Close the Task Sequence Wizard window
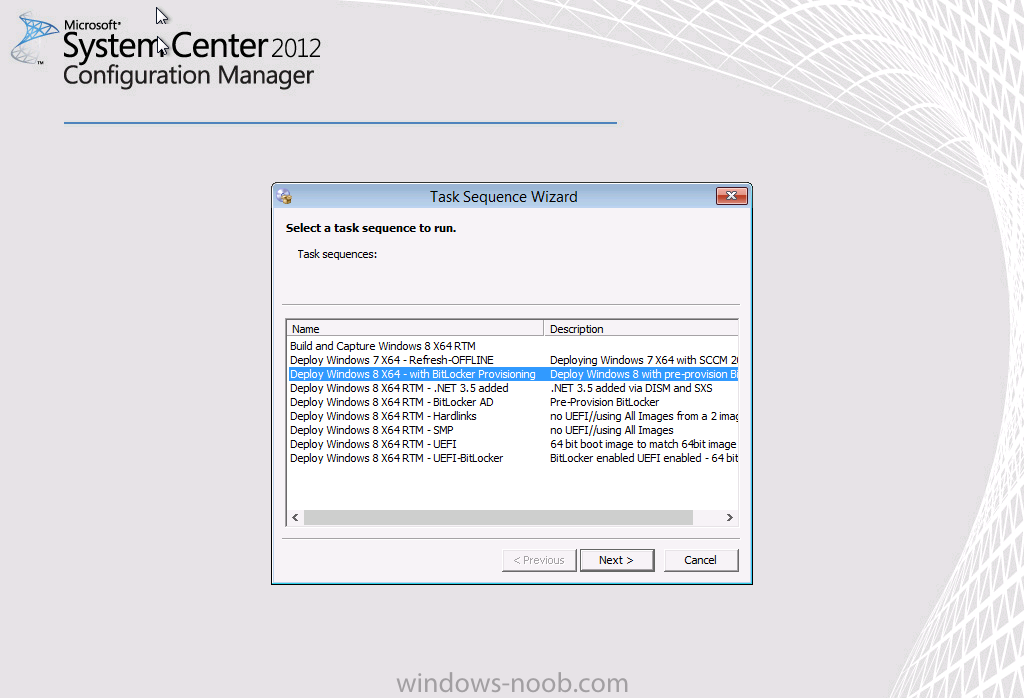The height and width of the screenshot is (698, 1024). click(x=731, y=196)
